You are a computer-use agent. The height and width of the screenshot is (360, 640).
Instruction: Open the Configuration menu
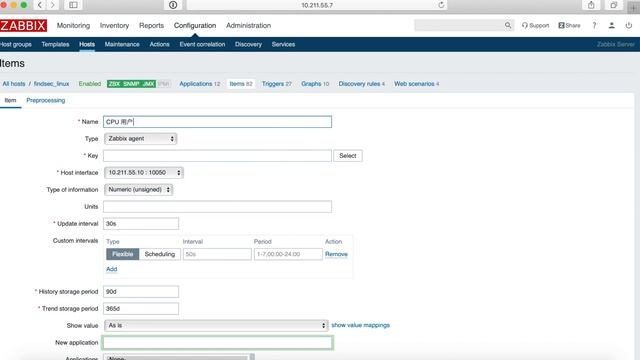pyautogui.click(x=195, y=25)
